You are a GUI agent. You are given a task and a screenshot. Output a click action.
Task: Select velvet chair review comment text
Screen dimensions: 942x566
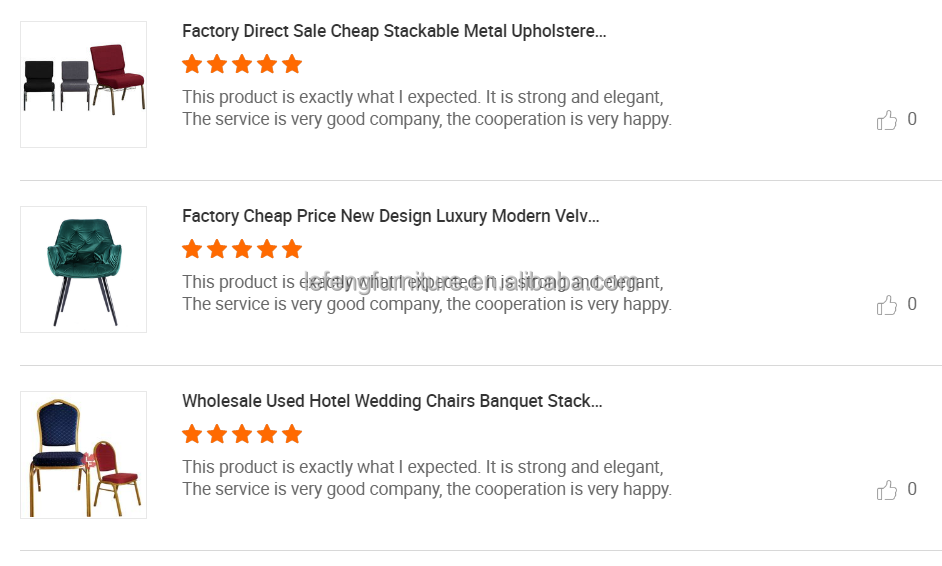pos(427,293)
